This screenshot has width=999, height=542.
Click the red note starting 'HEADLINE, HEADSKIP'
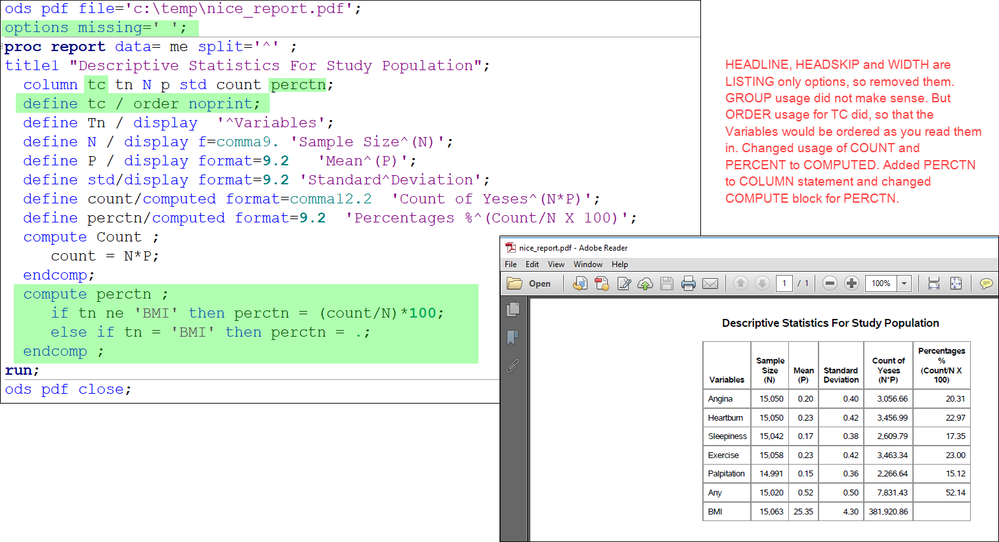(x=853, y=131)
